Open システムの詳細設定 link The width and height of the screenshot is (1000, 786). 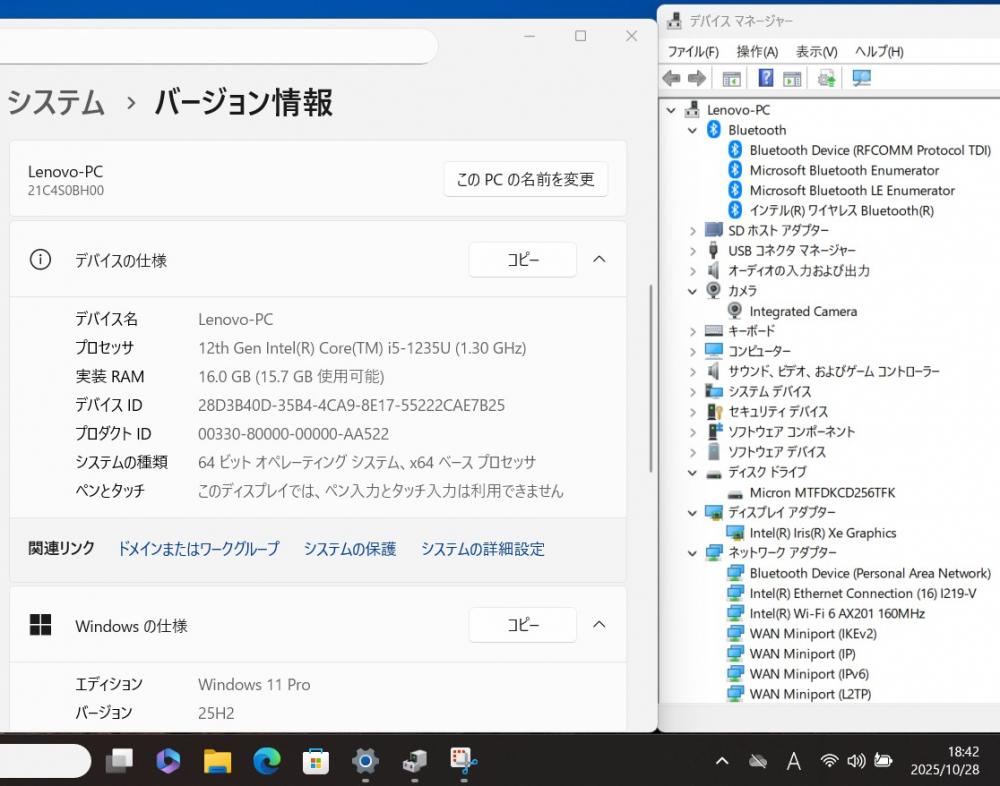coord(482,549)
